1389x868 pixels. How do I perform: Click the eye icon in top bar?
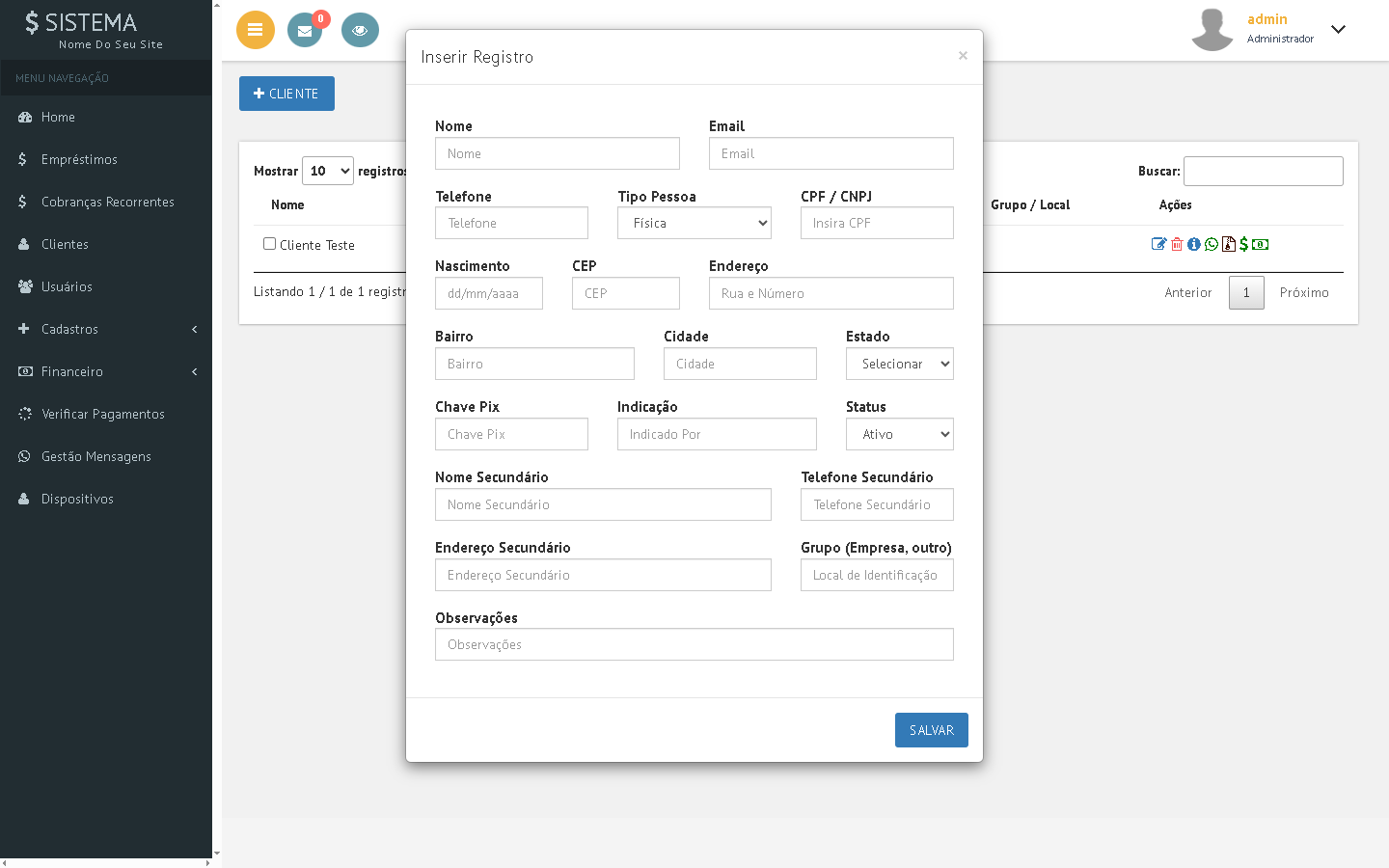pos(360,30)
